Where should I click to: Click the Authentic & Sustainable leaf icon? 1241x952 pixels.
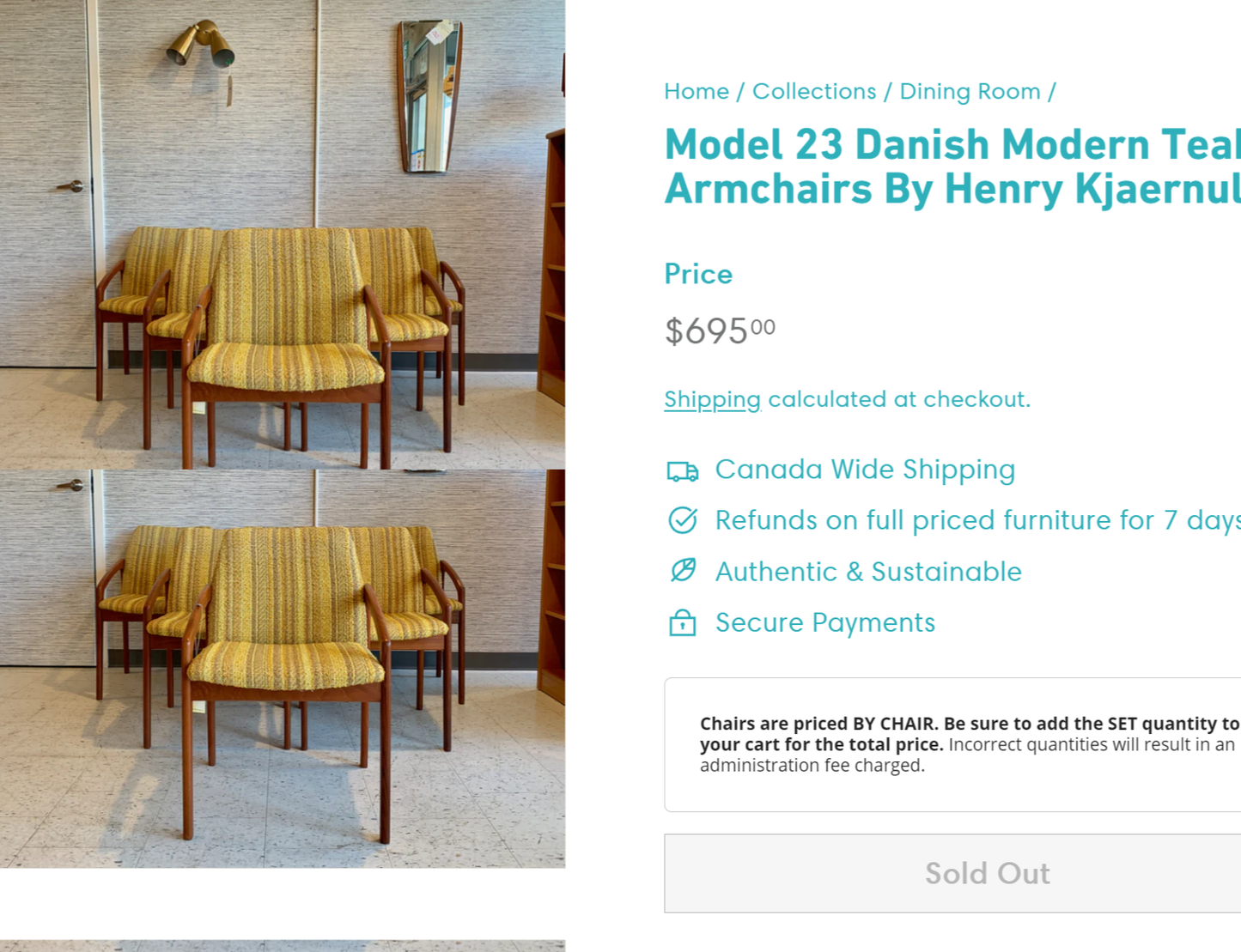click(683, 571)
